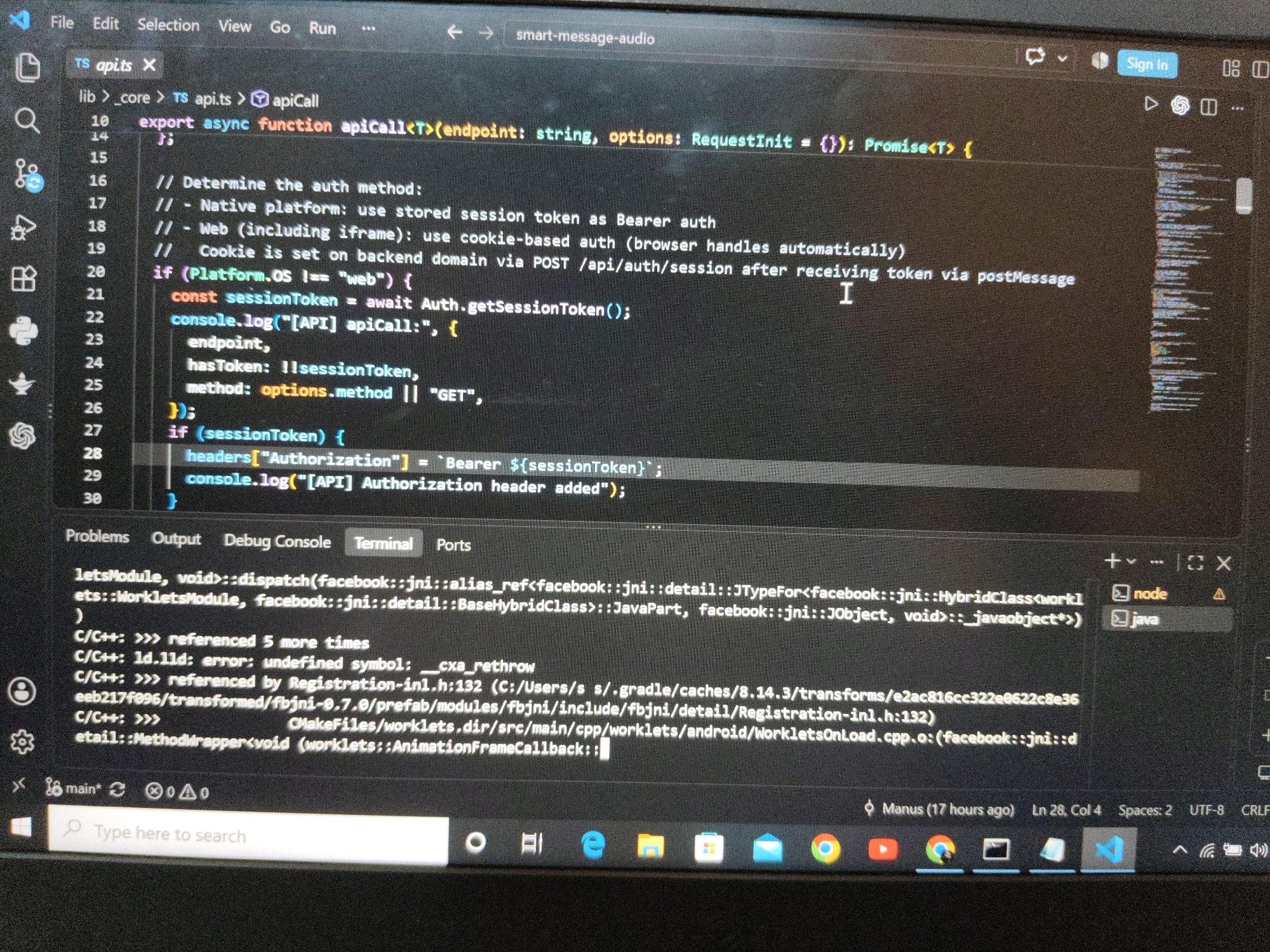Image resolution: width=1270 pixels, height=952 pixels.
Task: Open Source Control view
Action: 27,175
